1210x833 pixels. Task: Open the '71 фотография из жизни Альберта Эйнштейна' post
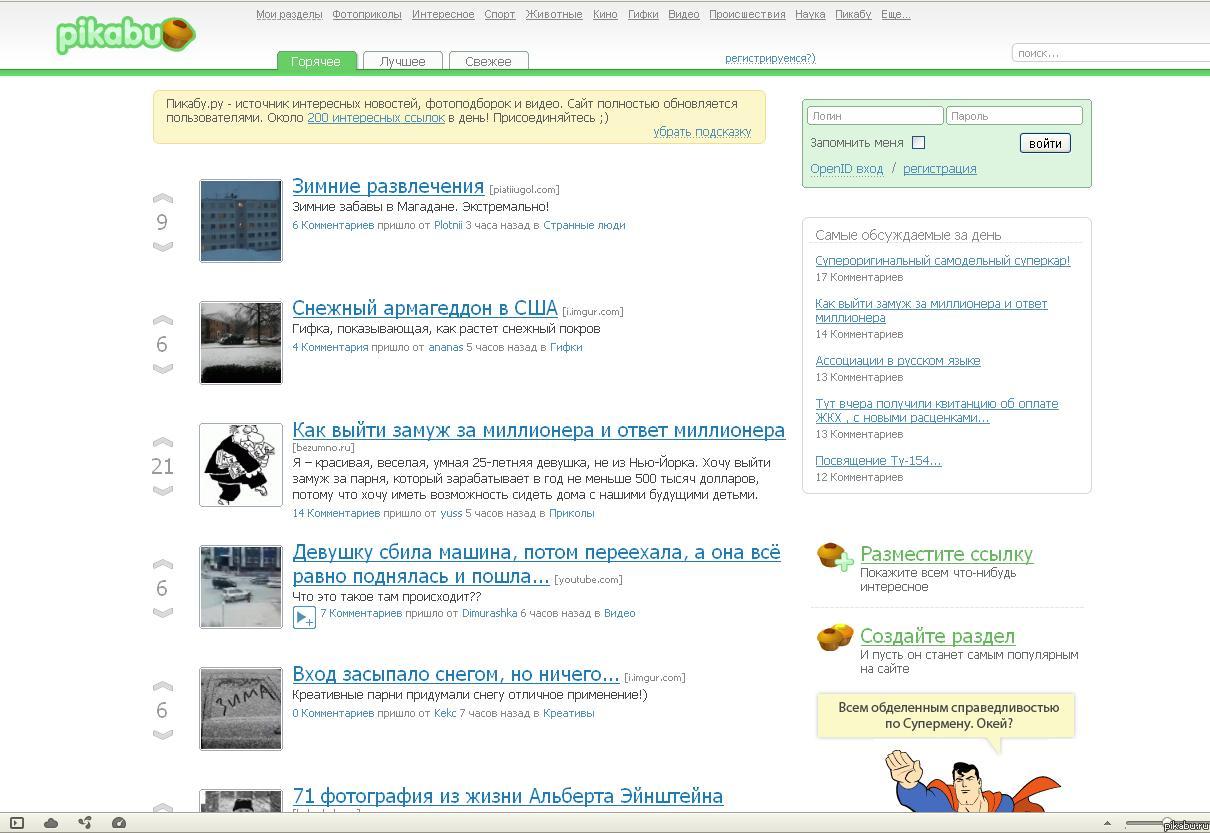click(x=507, y=796)
